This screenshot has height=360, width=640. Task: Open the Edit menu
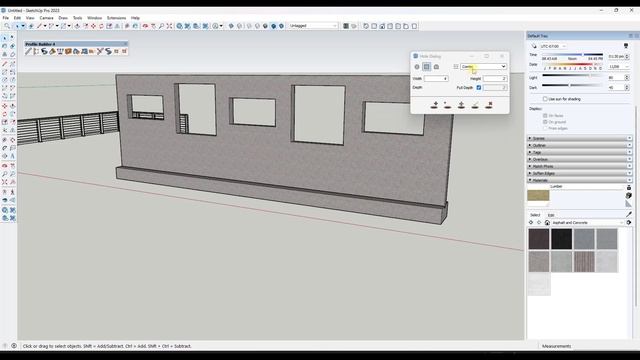(17, 18)
